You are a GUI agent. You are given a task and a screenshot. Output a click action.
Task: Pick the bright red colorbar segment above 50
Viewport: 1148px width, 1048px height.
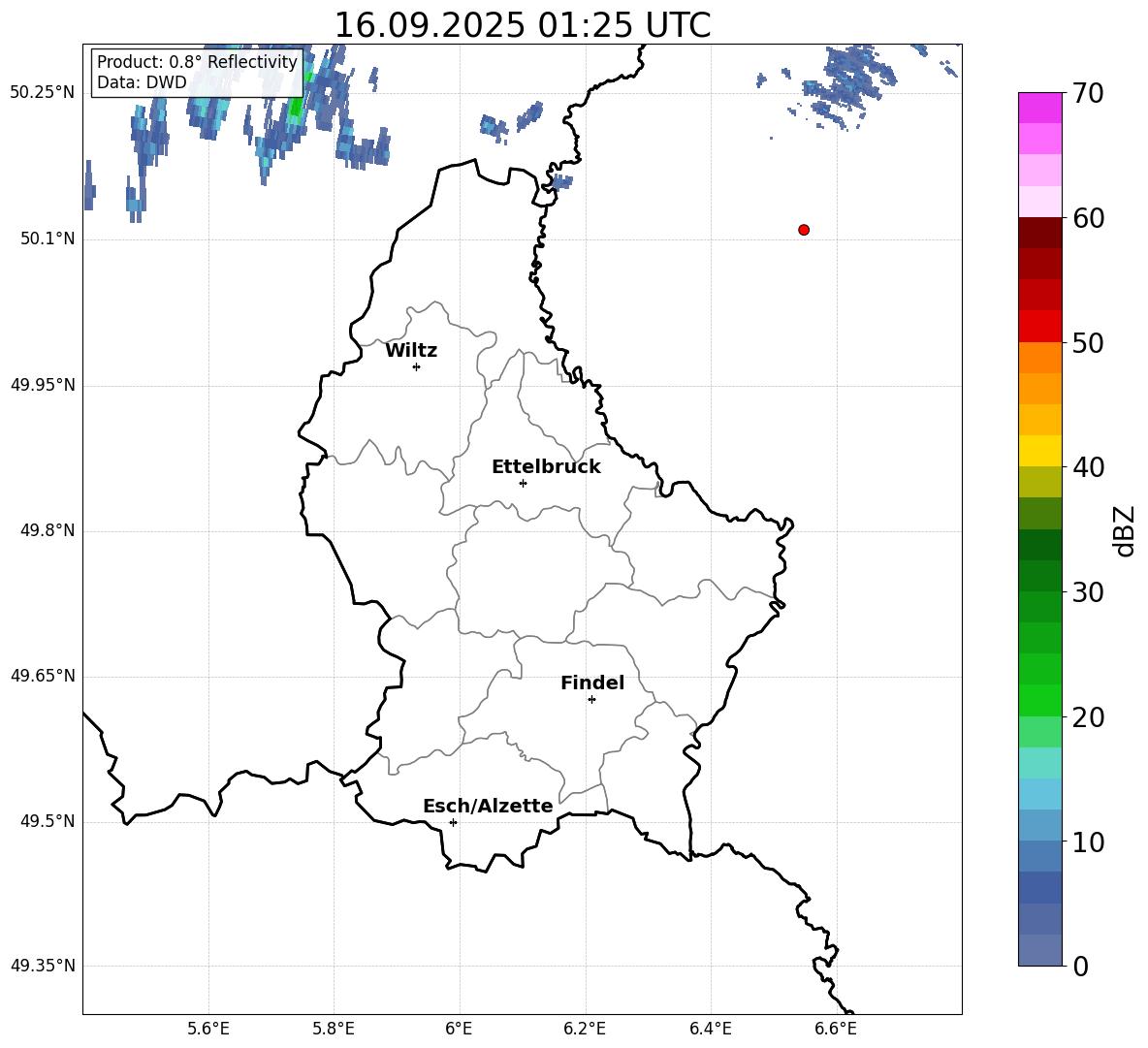[1040, 326]
